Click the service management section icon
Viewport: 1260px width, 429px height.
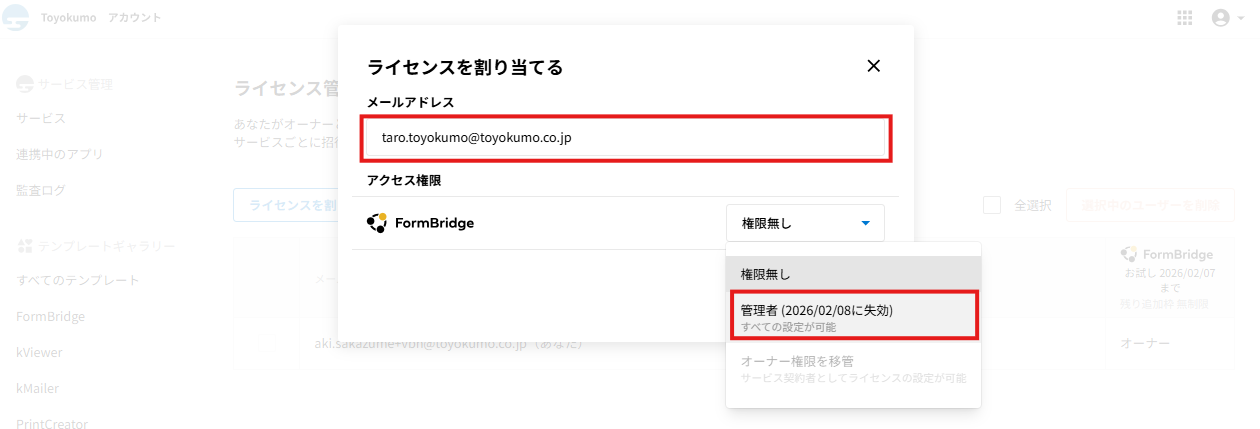[25, 84]
